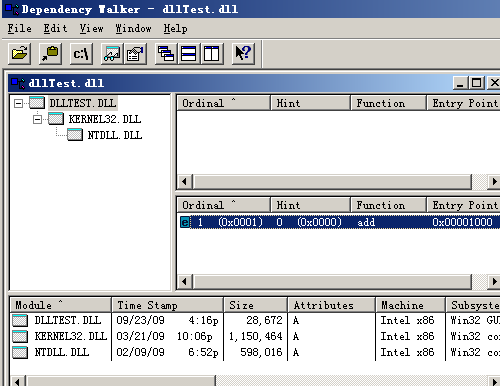Click the size value 1,150,464
The height and width of the screenshot is (386, 500).
pyautogui.click(x=256, y=336)
